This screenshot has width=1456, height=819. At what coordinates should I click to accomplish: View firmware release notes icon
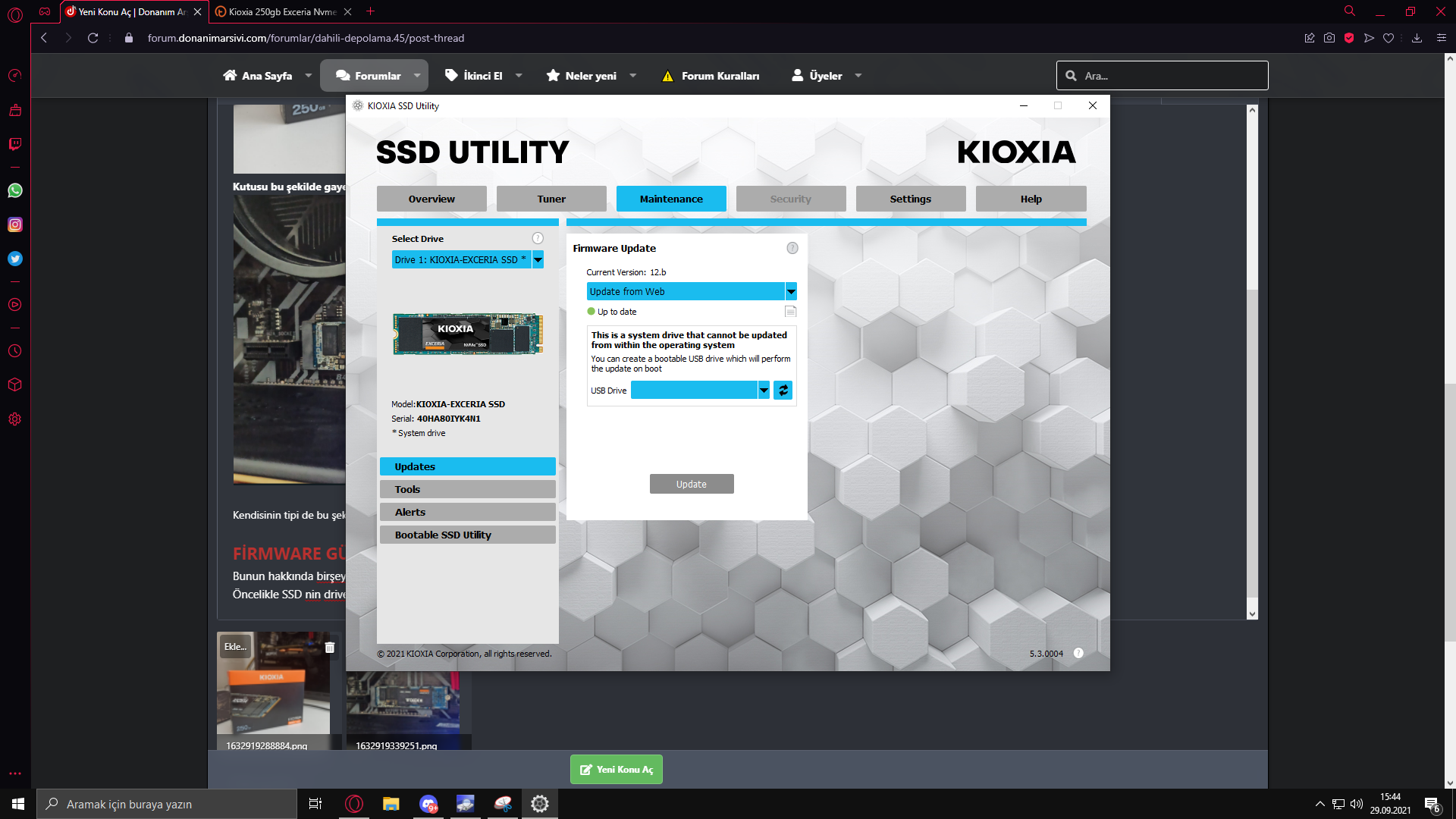790,312
